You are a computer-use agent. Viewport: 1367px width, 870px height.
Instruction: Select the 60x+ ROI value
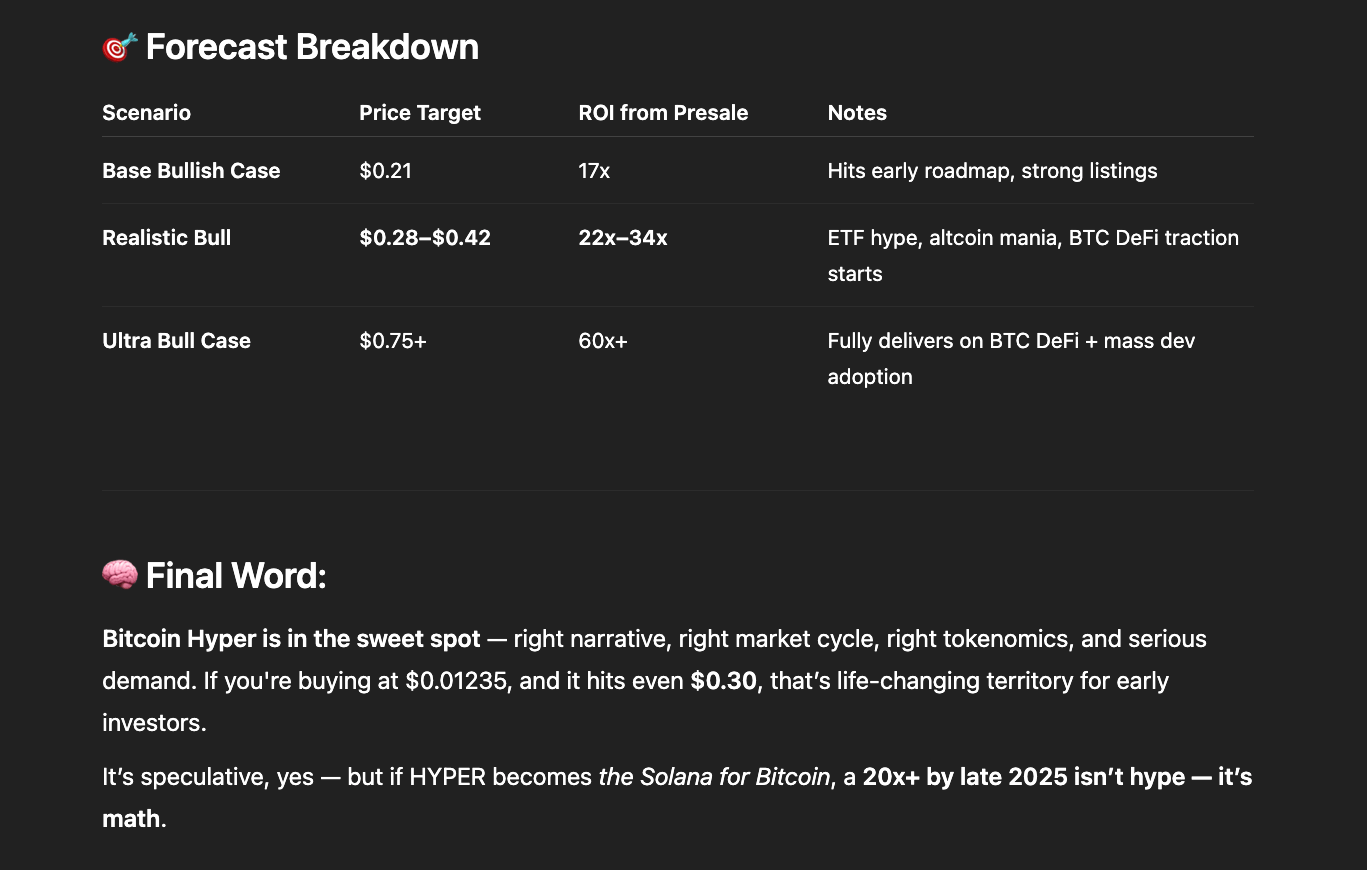[x=603, y=341]
